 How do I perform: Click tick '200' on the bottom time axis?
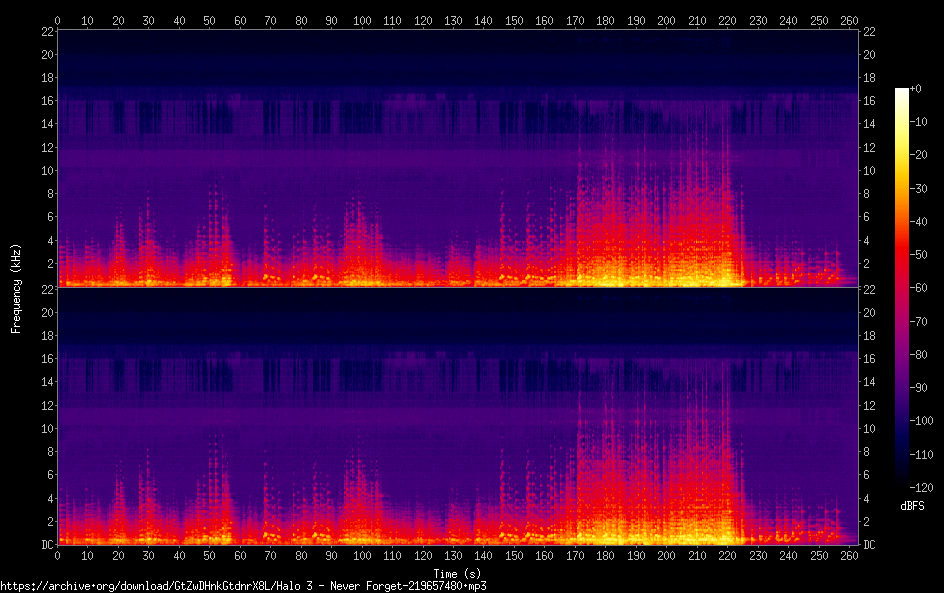click(x=666, y=556)
